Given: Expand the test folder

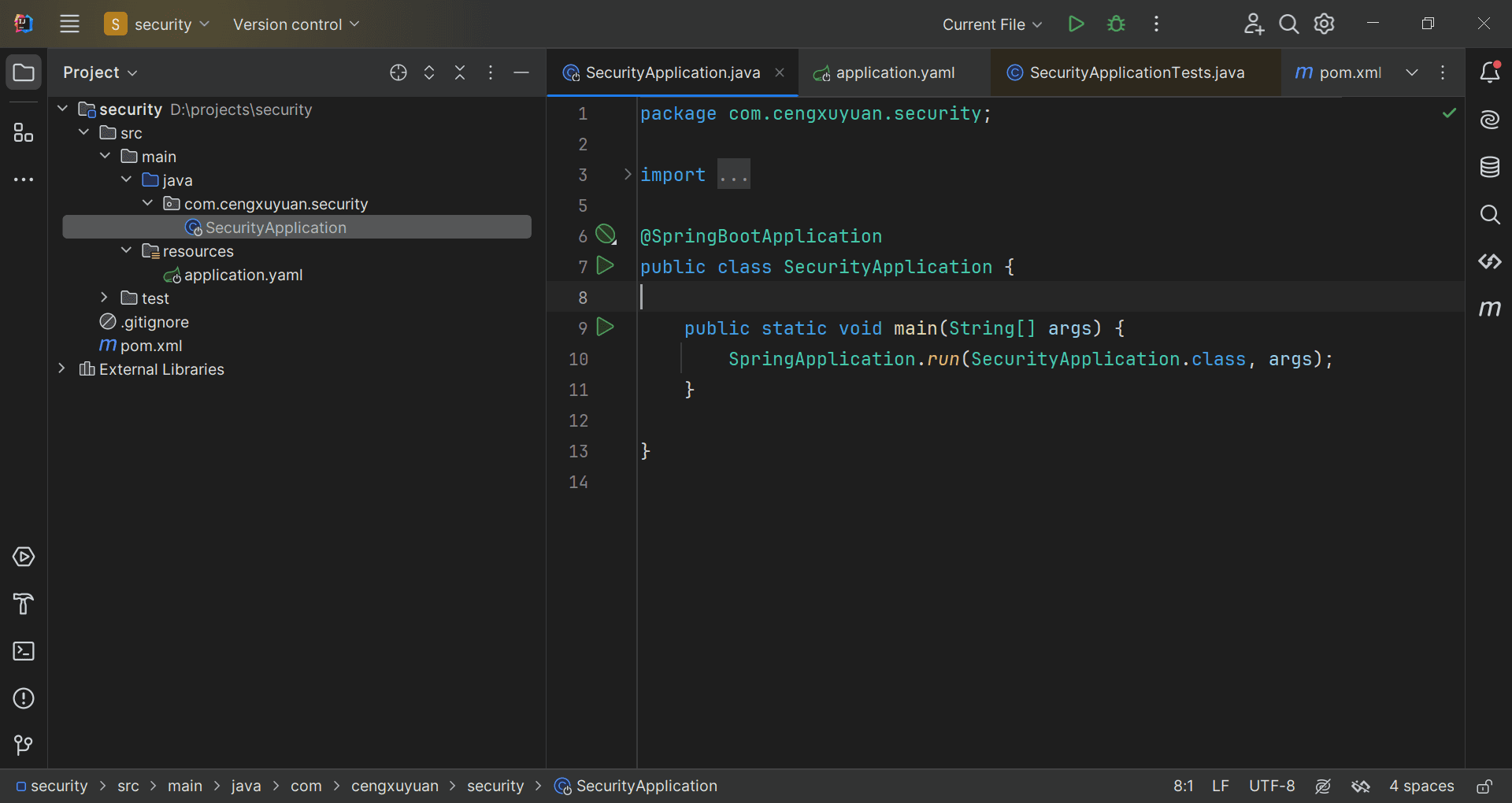Looking at the screenshot, I should [x=104, y=298].
